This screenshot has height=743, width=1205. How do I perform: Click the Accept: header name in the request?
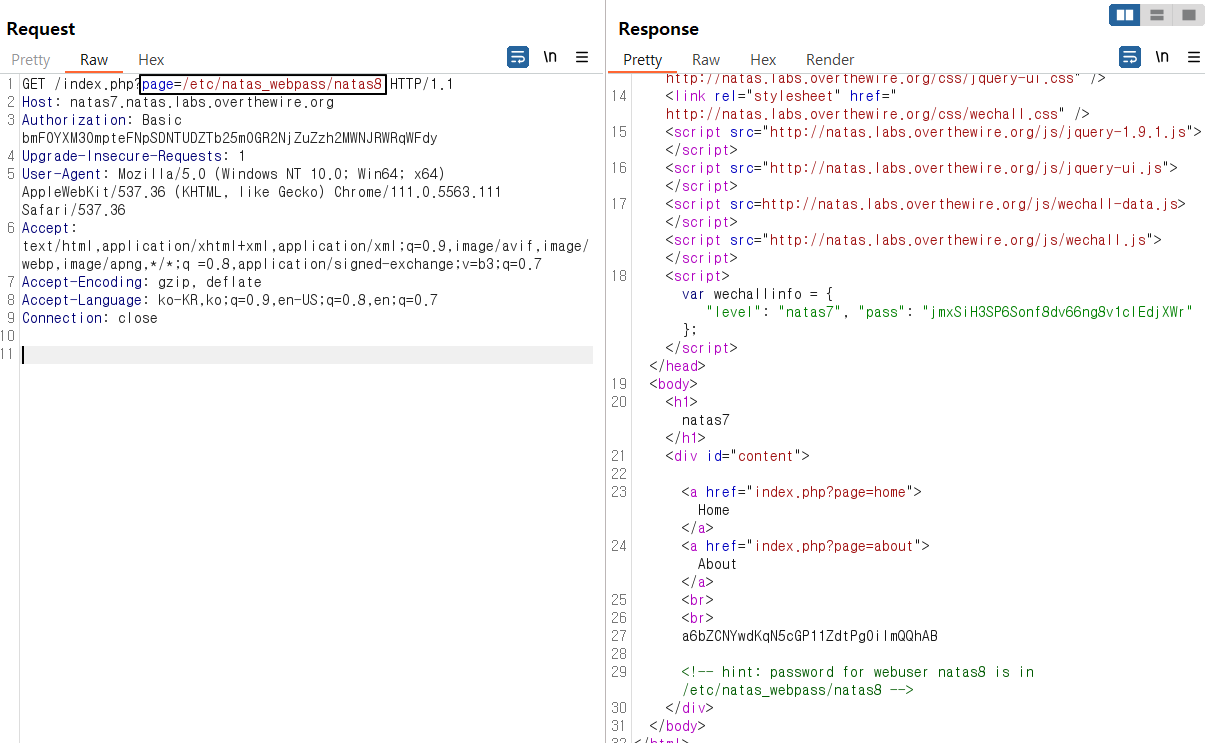coord(49,228)
